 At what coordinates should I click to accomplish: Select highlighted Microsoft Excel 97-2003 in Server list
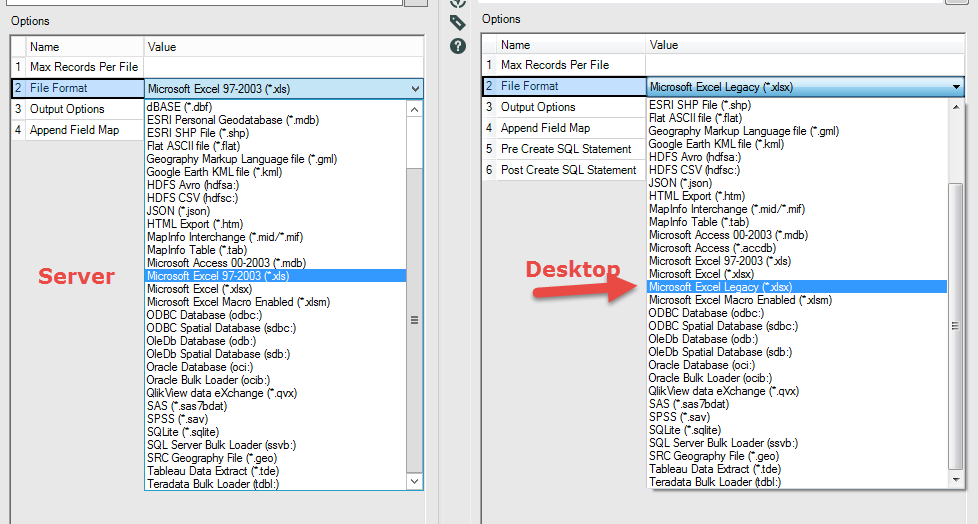[x=275, y=276]
